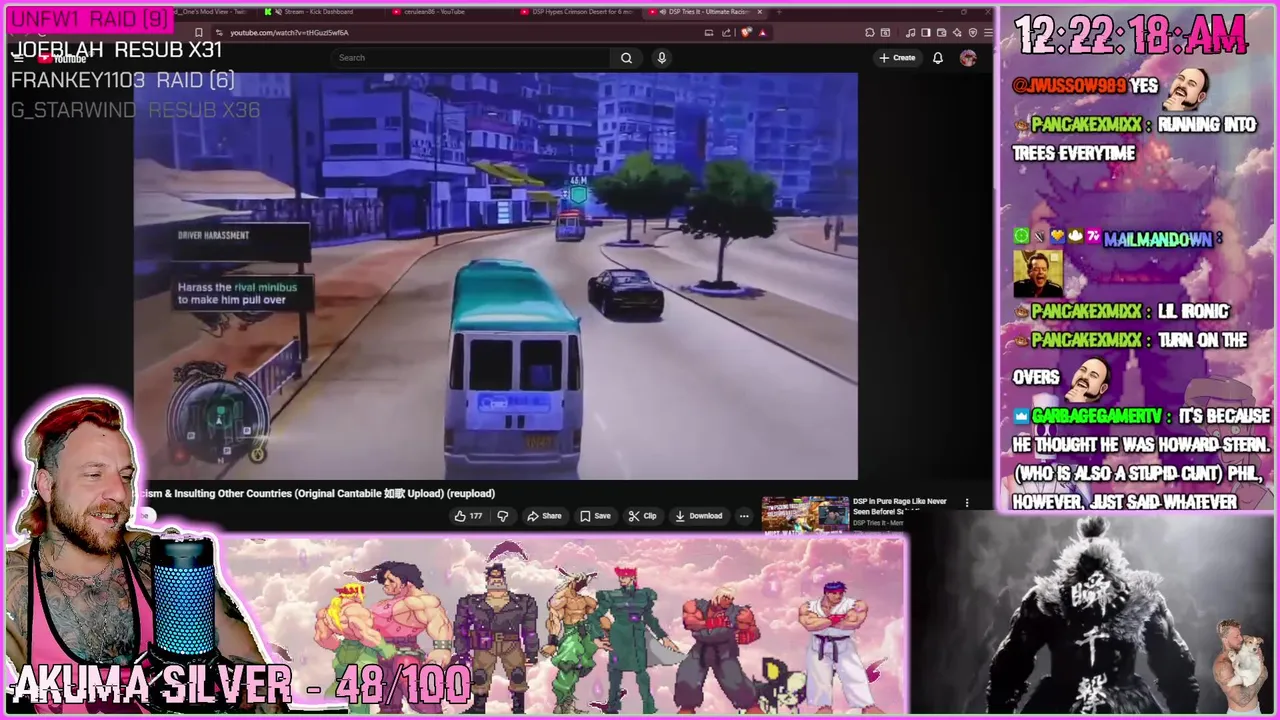1280x720 pixels.
Task: Create a Clip of the video
Action: tap(642, 516)
